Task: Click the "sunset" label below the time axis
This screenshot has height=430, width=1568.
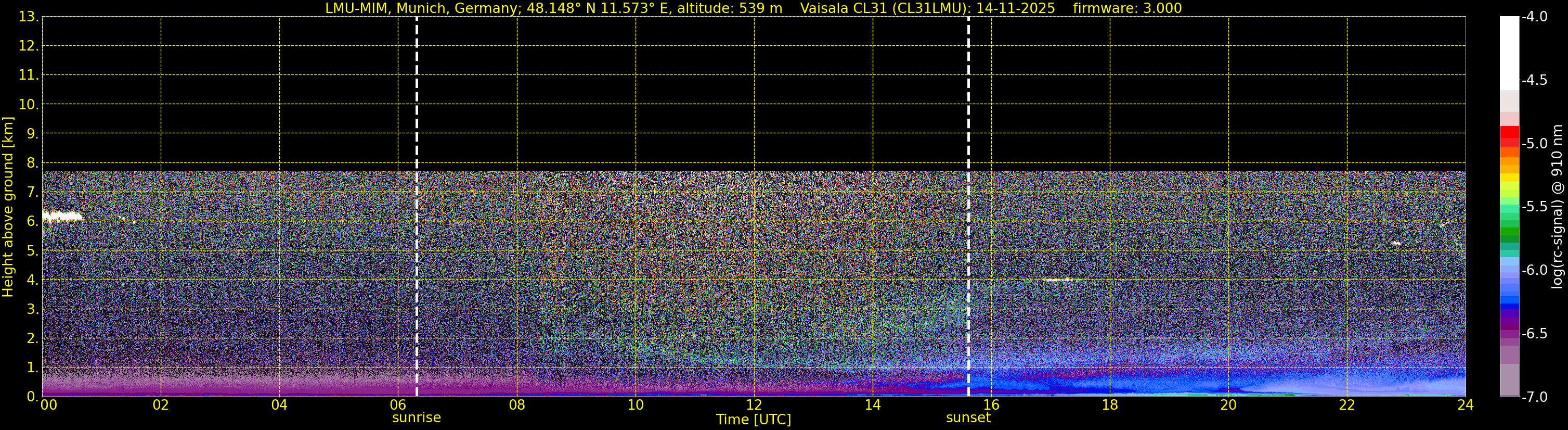Action: click(968, 418)
